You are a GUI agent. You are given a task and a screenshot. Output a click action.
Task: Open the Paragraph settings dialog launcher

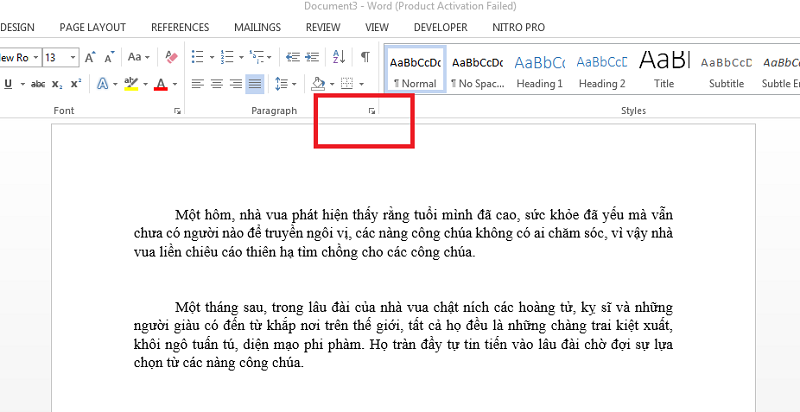[372, 111]
